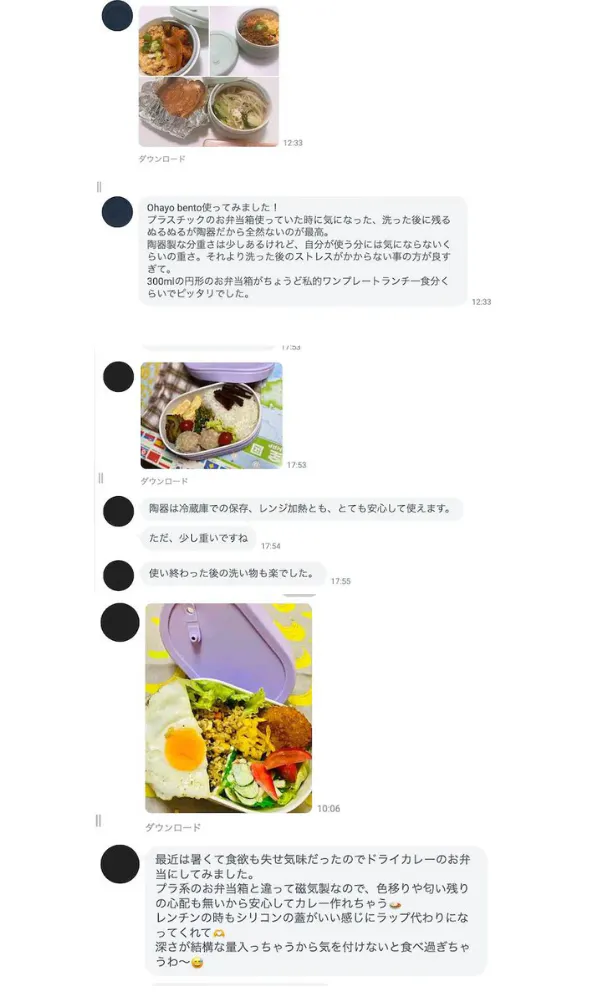600x1000 pixels.
Task: Open the purple oval bento box photo
Action: click(212, 416)
